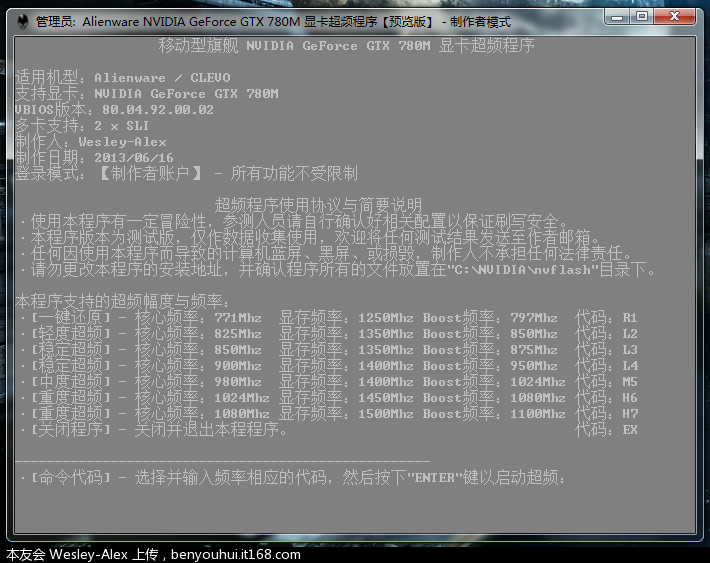Click the '[中度超频]' medium overclock row label
This screenshot has width=710, height=563.
[71, 381]
